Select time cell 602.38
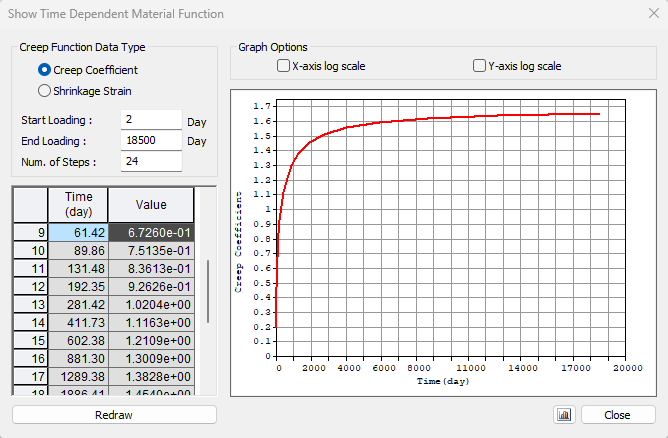 [78, 340]
